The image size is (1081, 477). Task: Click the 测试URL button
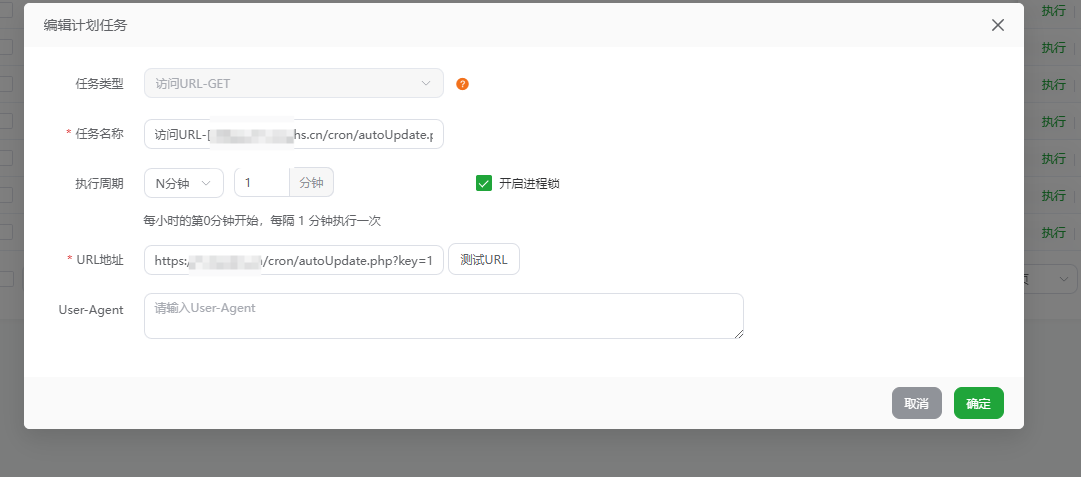(483, 260)
